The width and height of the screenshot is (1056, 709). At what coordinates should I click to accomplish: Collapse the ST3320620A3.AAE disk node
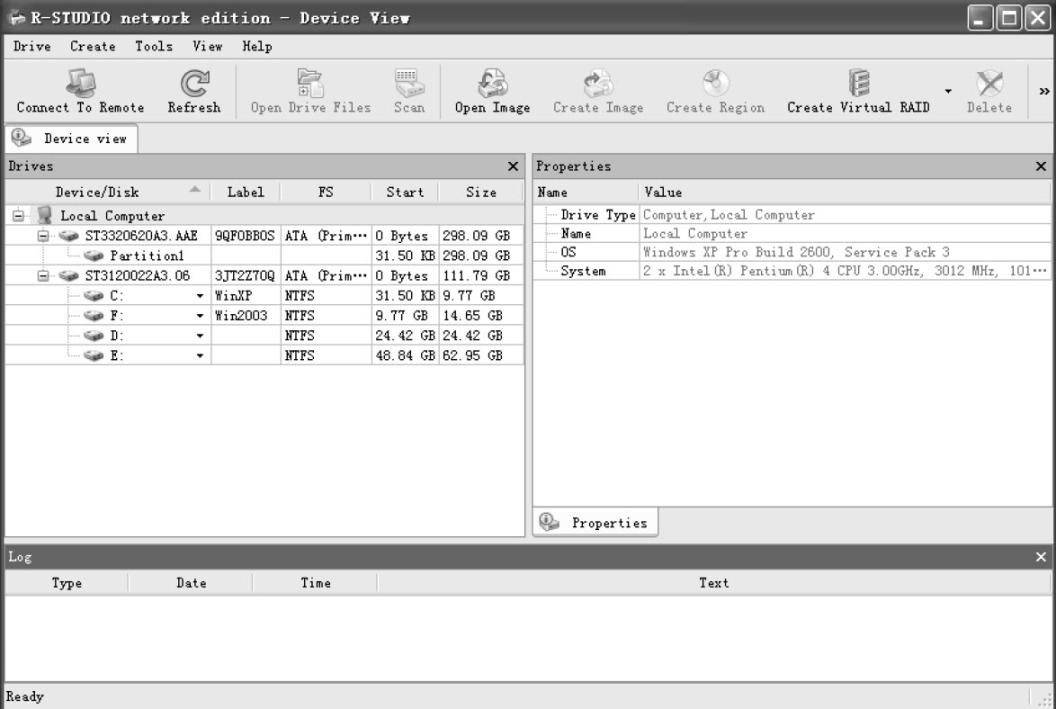(42, 236)
